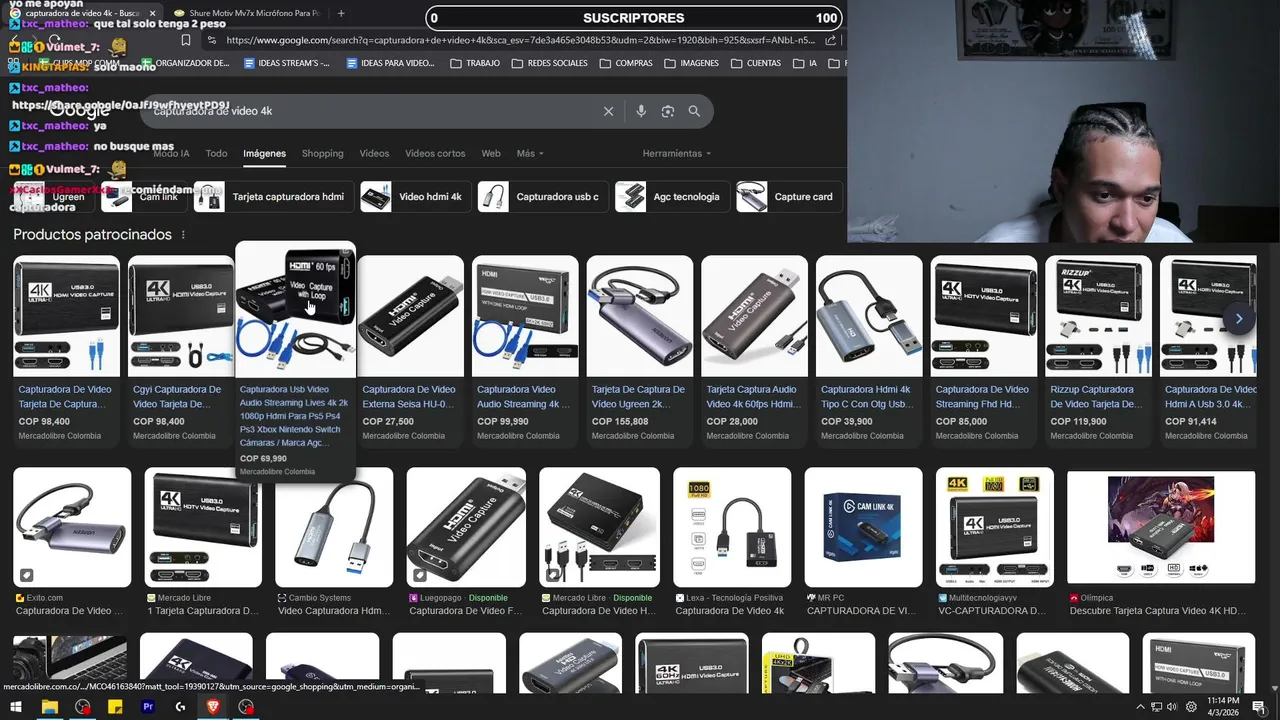Image resolution: width=1280 pixels, height=720 pixels.
Task: Select the Imágenes results tab
Action: (264, 154)
